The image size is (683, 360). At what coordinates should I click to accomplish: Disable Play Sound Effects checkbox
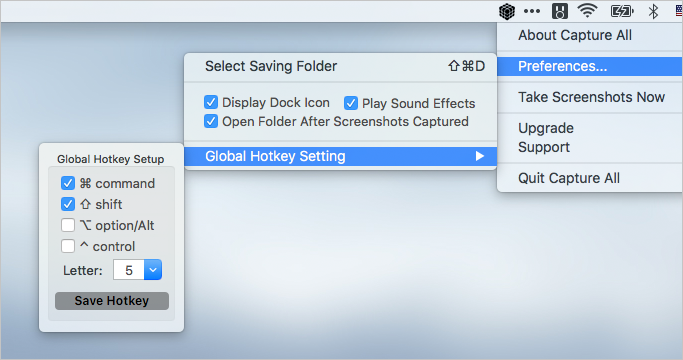351,103
